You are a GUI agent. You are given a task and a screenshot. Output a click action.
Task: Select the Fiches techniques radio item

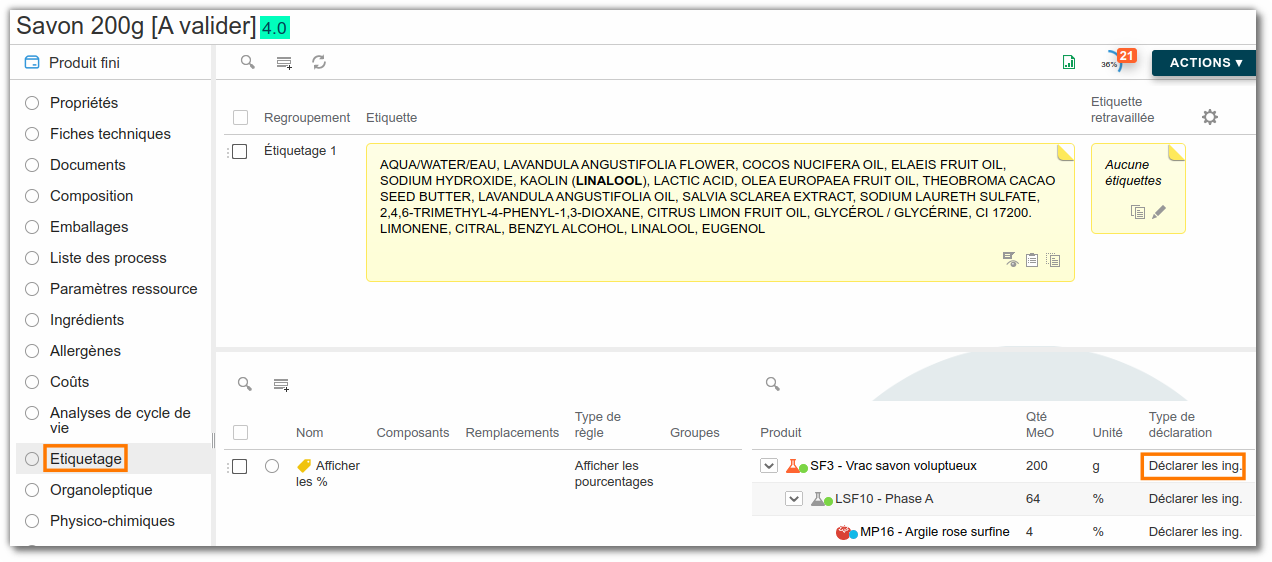click(x=32, y=134)
